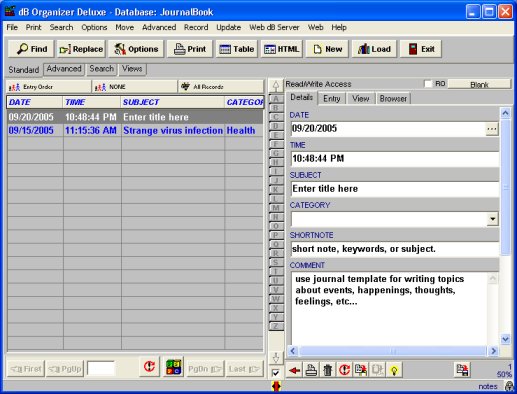Viewport: 517px width, 394px height.
Task: Click the red refresh icon in record toolbar
Action: pos(344,370)
